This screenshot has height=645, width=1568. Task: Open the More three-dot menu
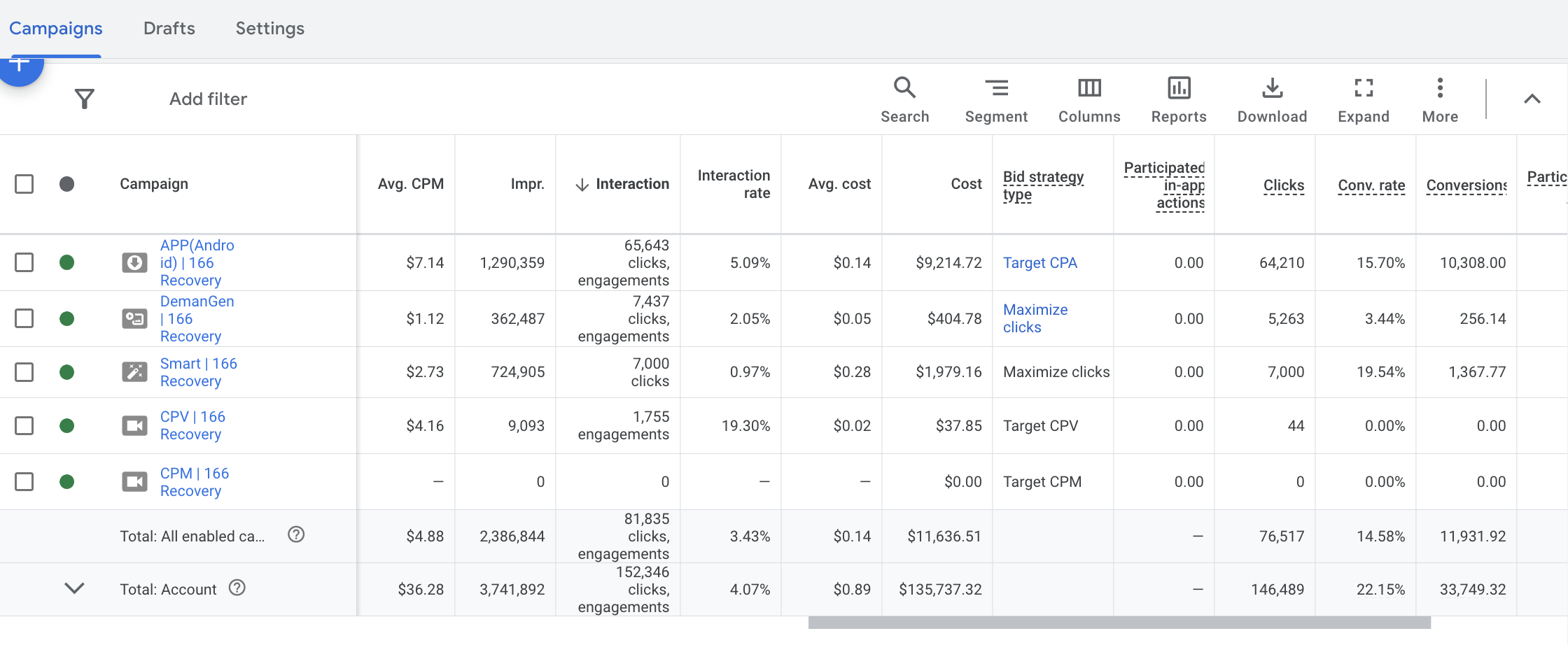[1439, 88]
